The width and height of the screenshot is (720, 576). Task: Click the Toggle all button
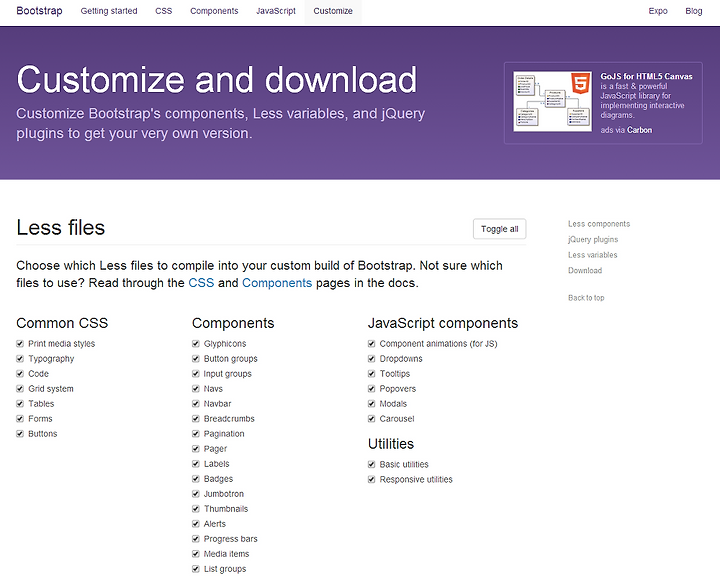(x=500, y=229)
